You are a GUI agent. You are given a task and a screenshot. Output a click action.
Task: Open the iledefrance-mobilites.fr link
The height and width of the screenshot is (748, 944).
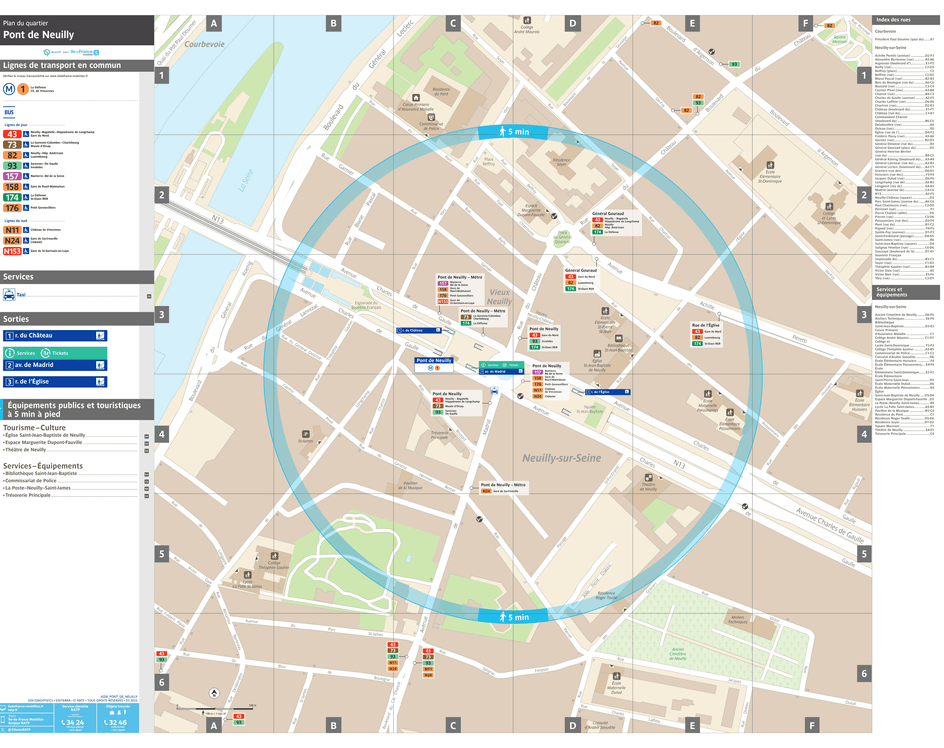tap(27, 706)
